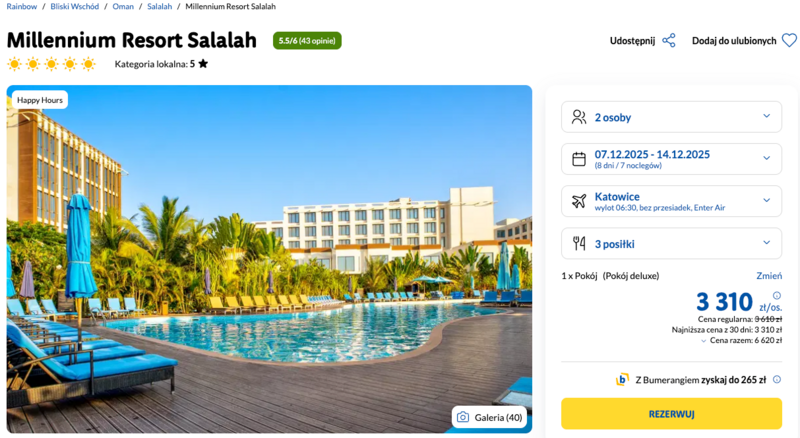The image size is (800, 438).
Task: Expand the 3 posiłki meal plan dropdown
Action: click(767, 243)
